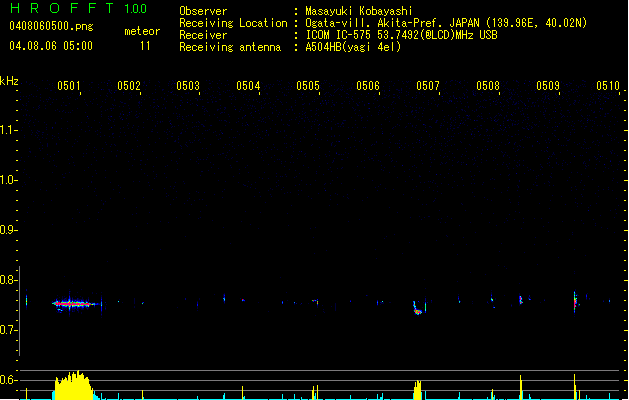Click the 0501 time marker
The width and height of the screenshot is (629, 400).
[69, 86]
